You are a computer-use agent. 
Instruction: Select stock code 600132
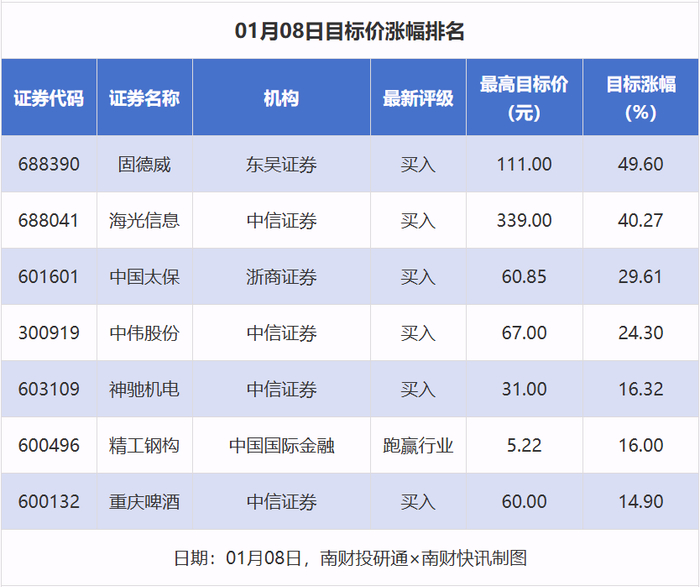49,502
